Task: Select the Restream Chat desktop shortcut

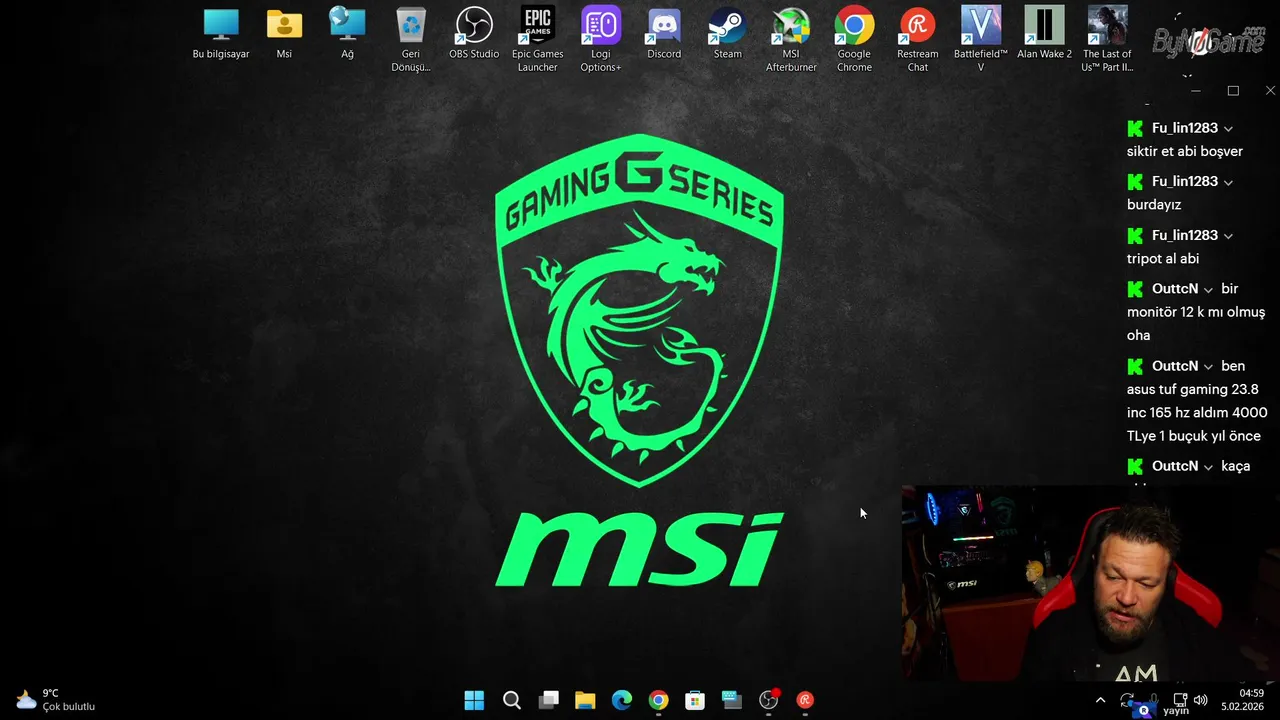Action: pos(918,40)
